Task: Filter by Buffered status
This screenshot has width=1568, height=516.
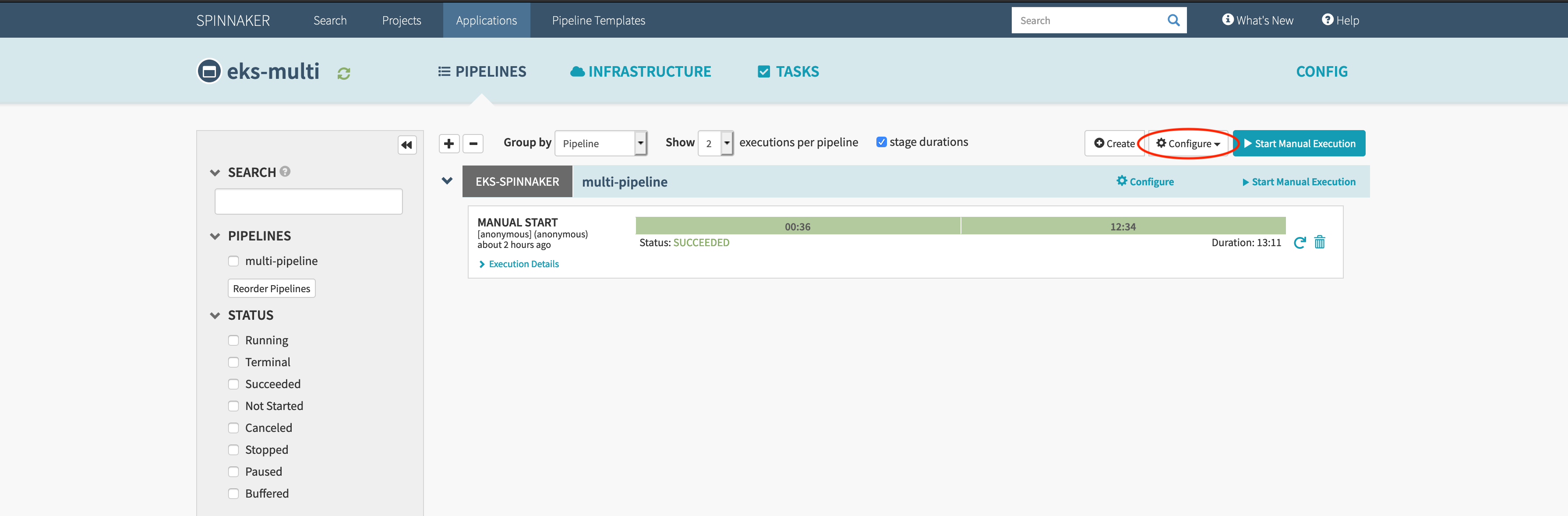Action: (233, 494)
